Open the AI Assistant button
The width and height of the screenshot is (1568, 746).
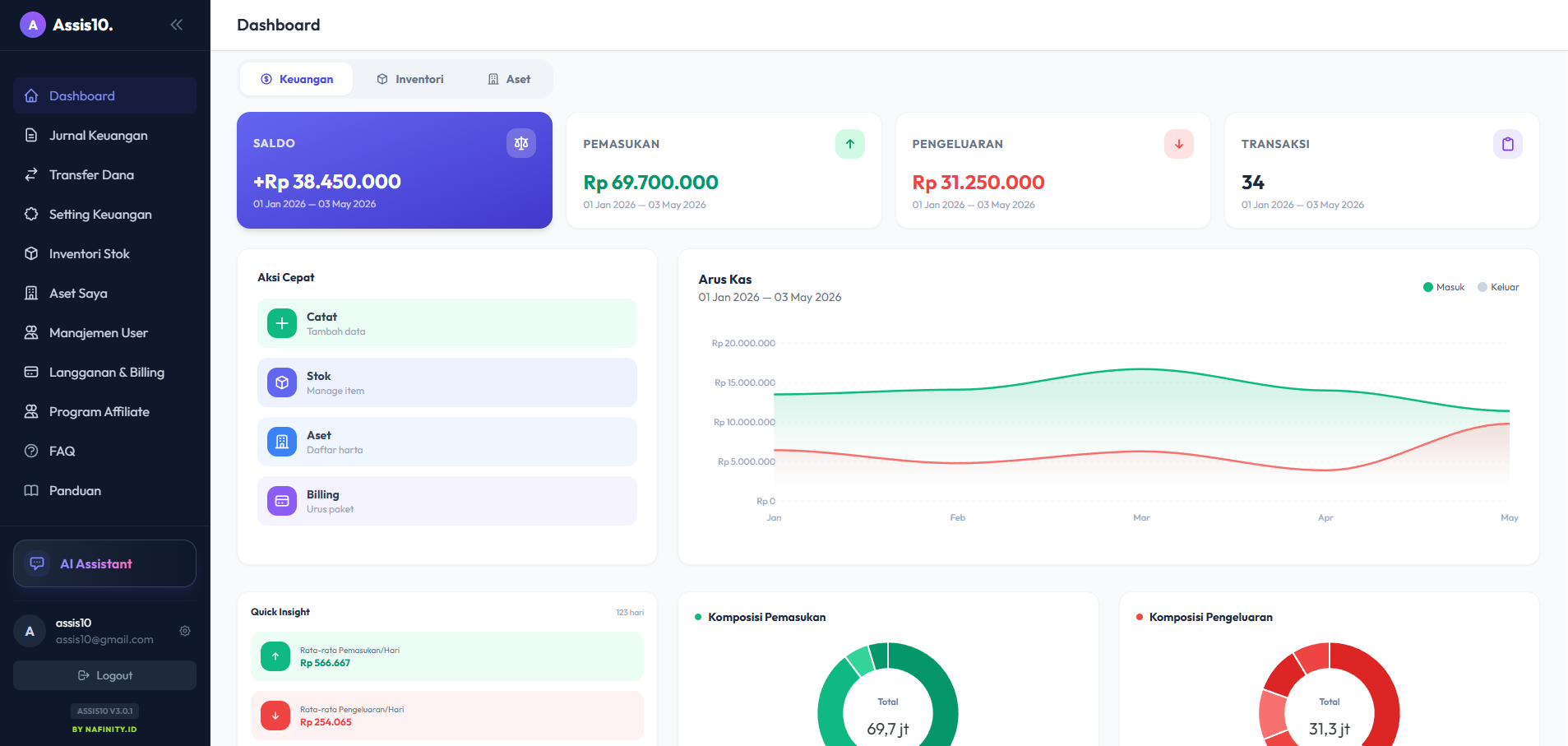[x=104, y=563]
